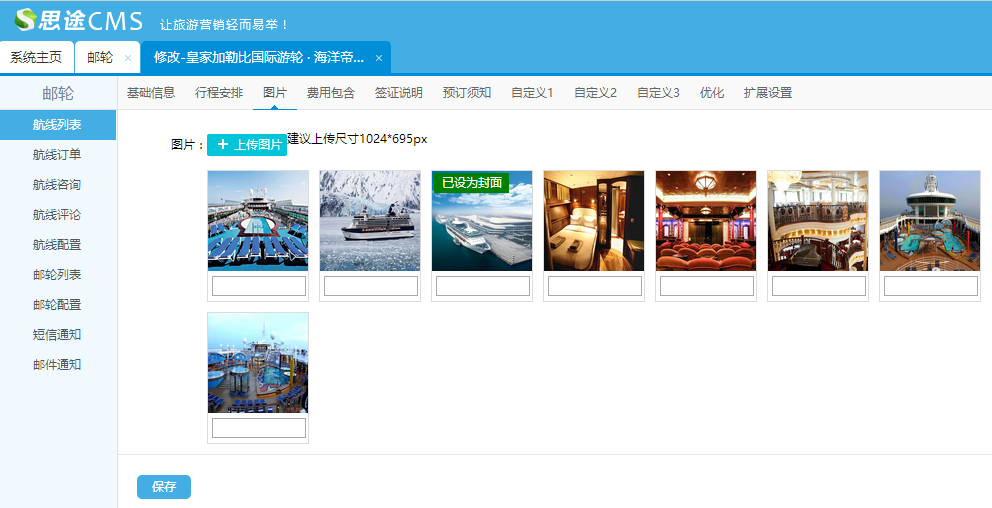Viewport: 992px width, 508px height.
Task: Switch to the 行程安排 tab
Action: (x=219, y=93)
